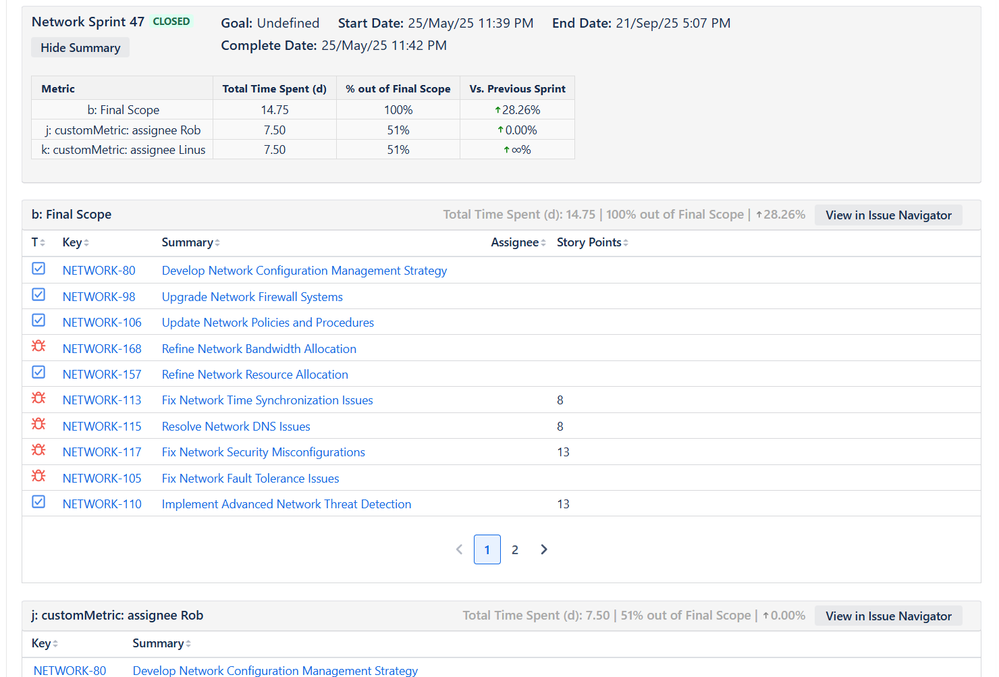Sort the assignee Rob table by Summary
This screenshot has width=999, height=677.
(x=162, y=643)
